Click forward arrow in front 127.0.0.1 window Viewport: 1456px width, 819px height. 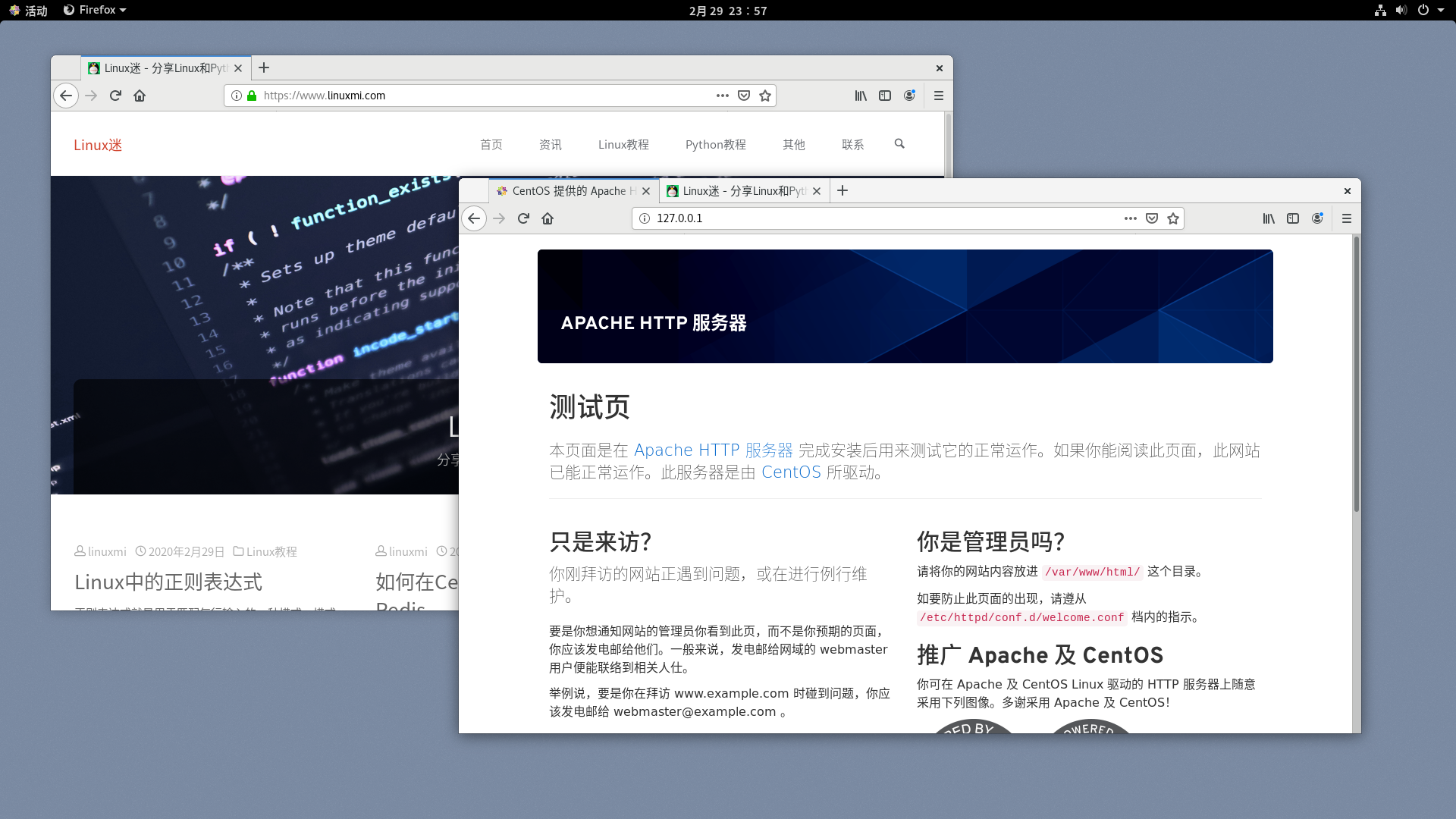coord(499,218)
